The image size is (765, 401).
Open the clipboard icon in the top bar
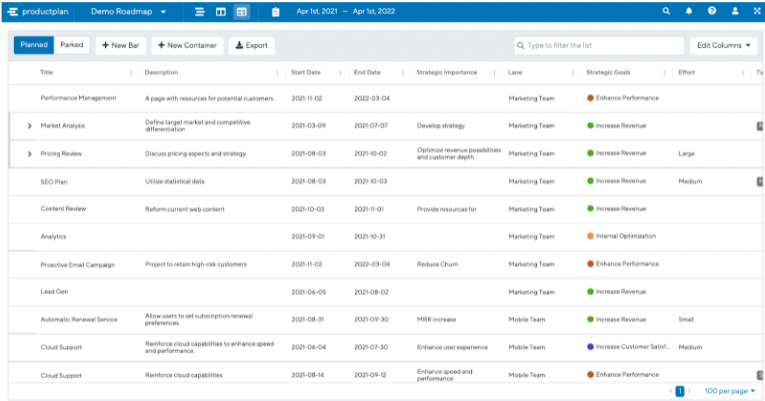(x=276, y=11)
